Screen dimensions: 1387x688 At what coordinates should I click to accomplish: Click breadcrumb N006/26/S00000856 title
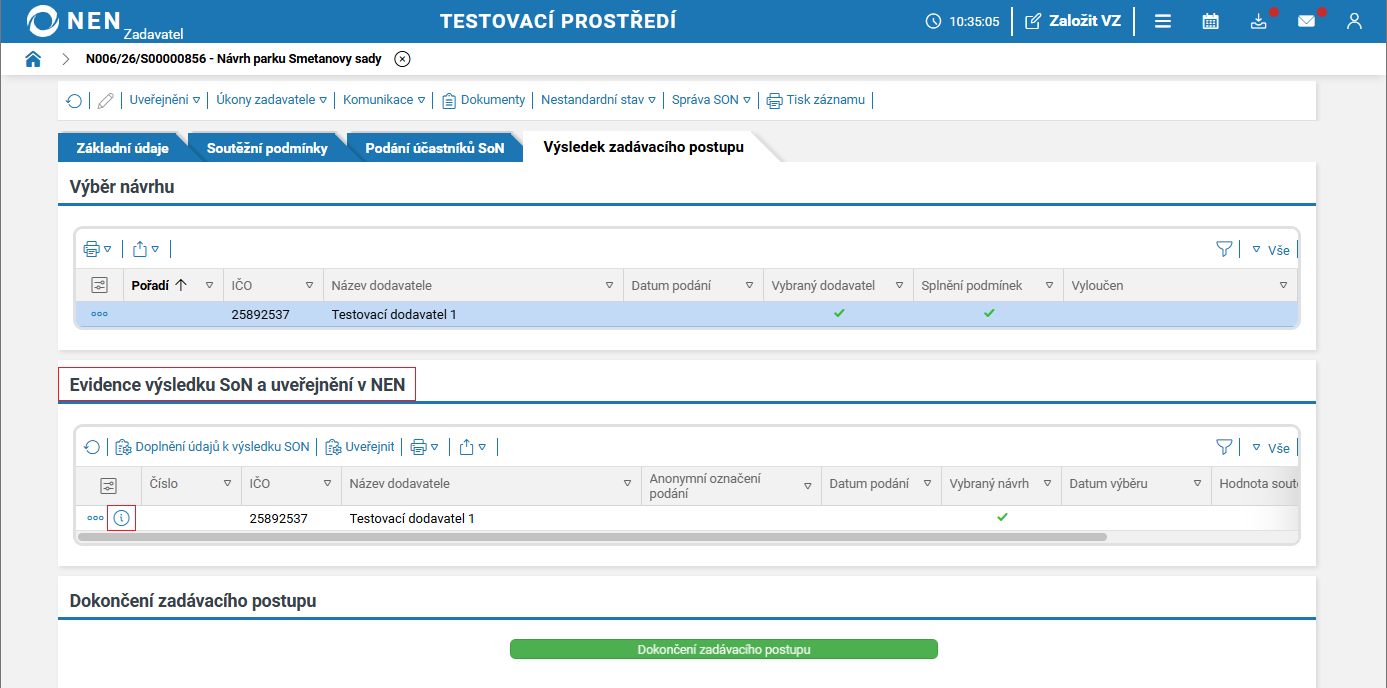point(234,59)
